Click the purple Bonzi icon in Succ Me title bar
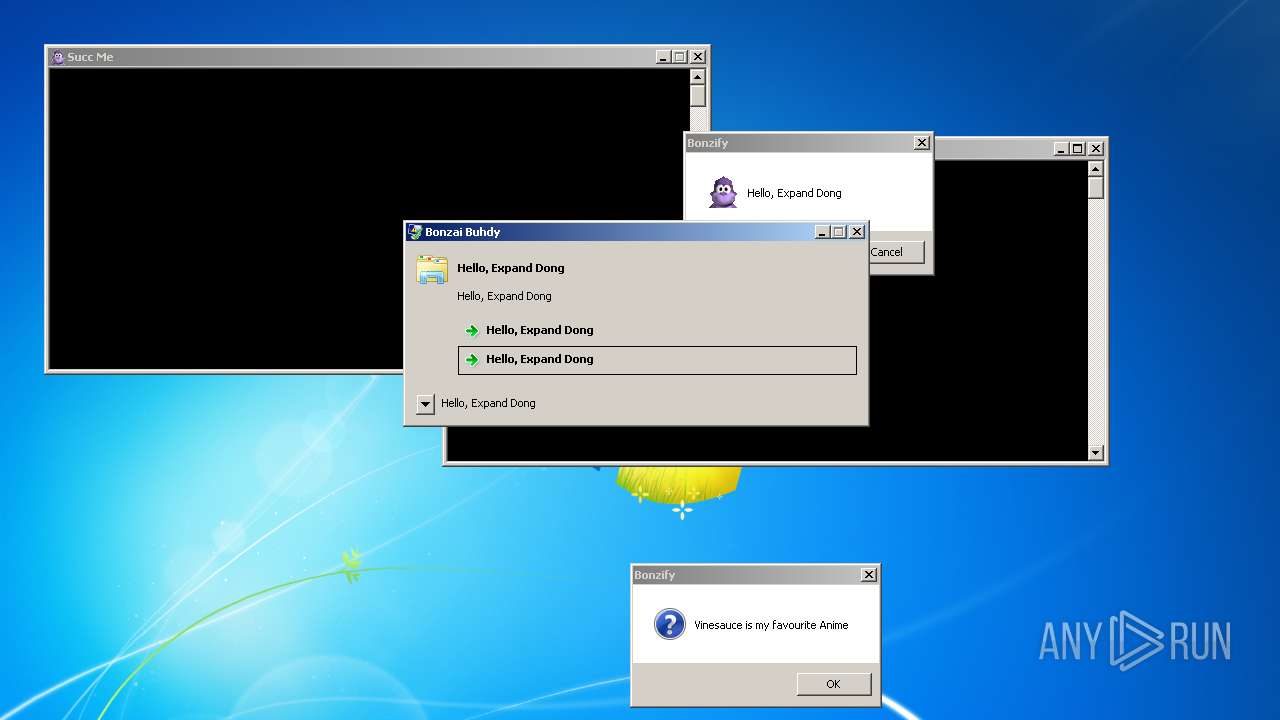 click(x=58, y=57)
